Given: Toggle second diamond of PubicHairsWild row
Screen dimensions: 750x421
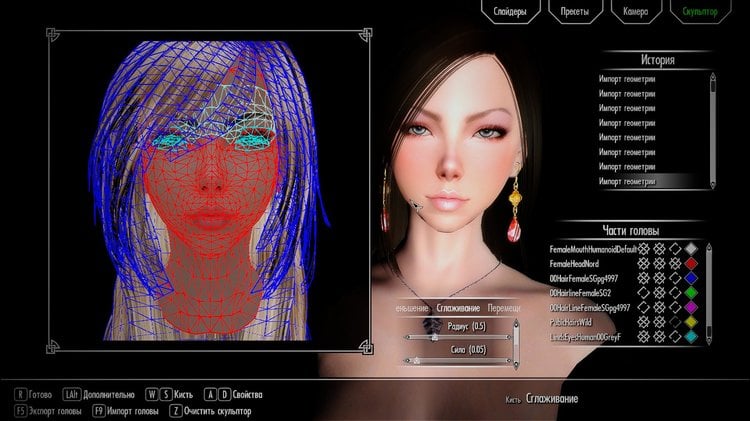Looking at the screenshot, I should click(660, 322).
